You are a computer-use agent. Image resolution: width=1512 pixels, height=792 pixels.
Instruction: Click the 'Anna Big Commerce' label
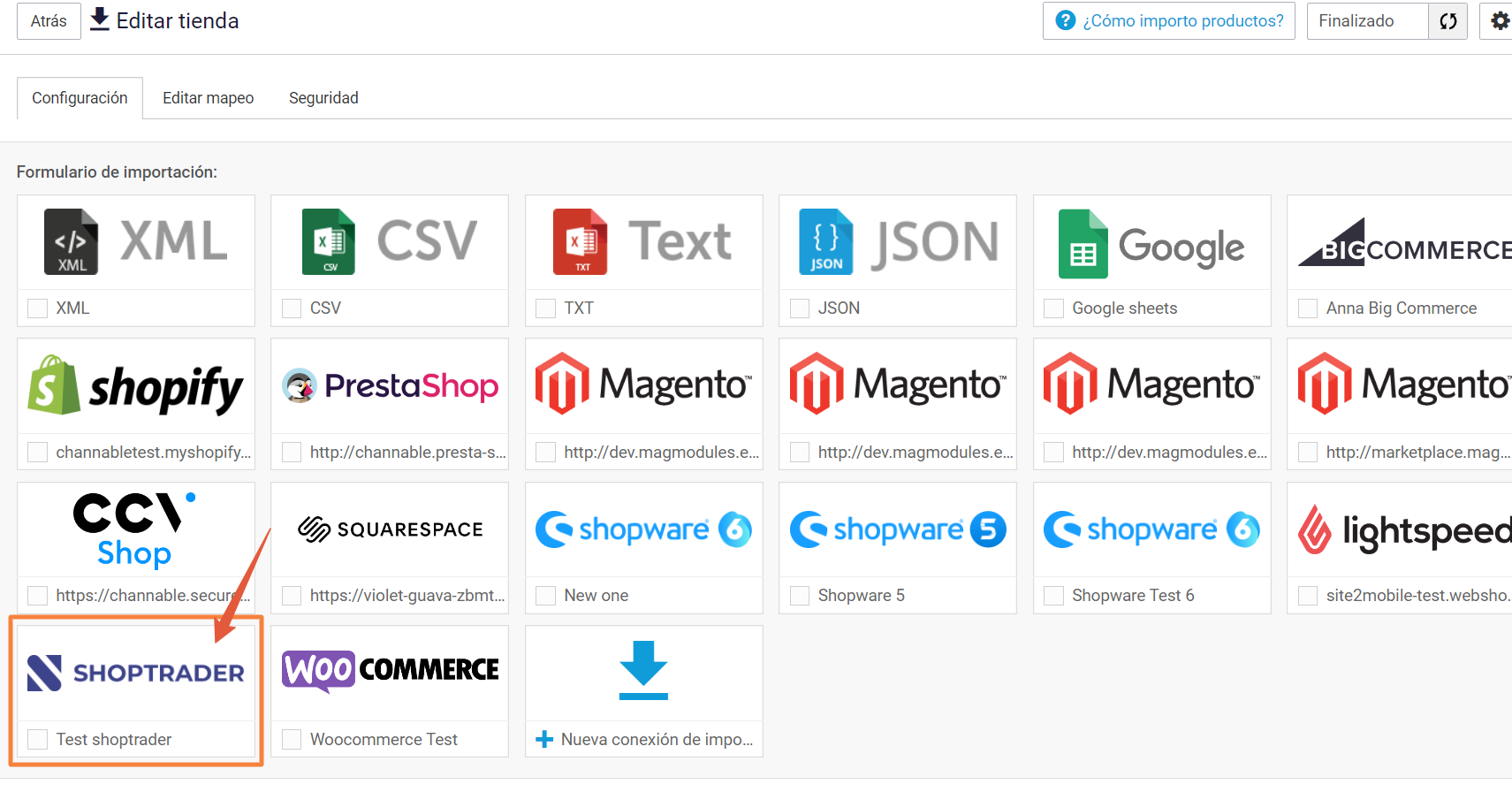[x=1402, y=308]
